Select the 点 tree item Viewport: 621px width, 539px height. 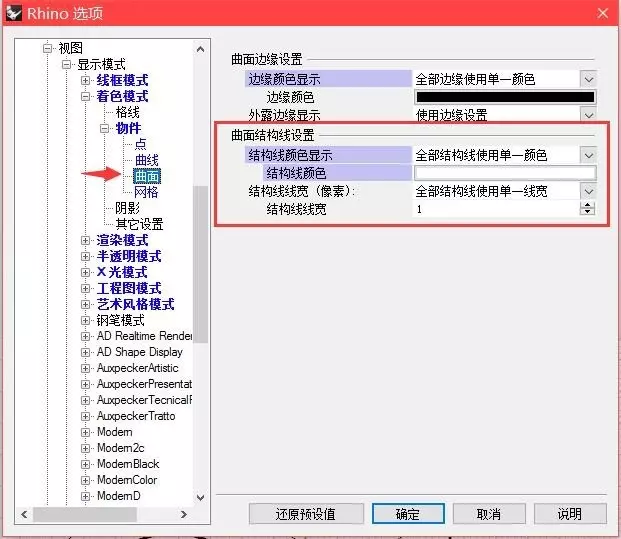pos(141,144)
